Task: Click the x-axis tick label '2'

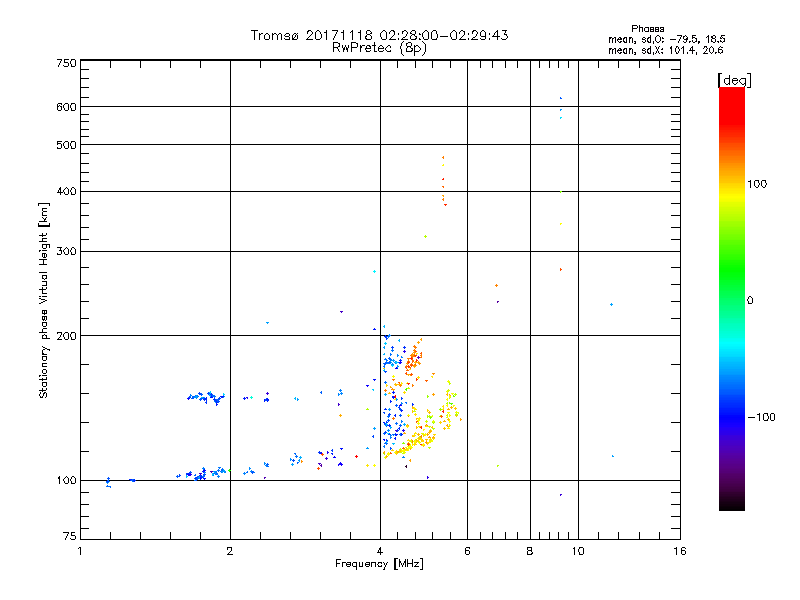Action: click(230, 551)
